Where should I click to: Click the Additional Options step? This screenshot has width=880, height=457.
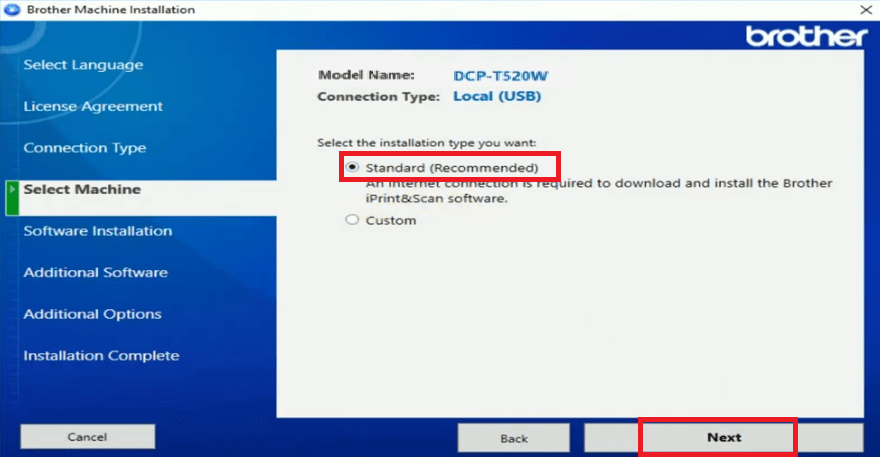(x=93, y=314)
